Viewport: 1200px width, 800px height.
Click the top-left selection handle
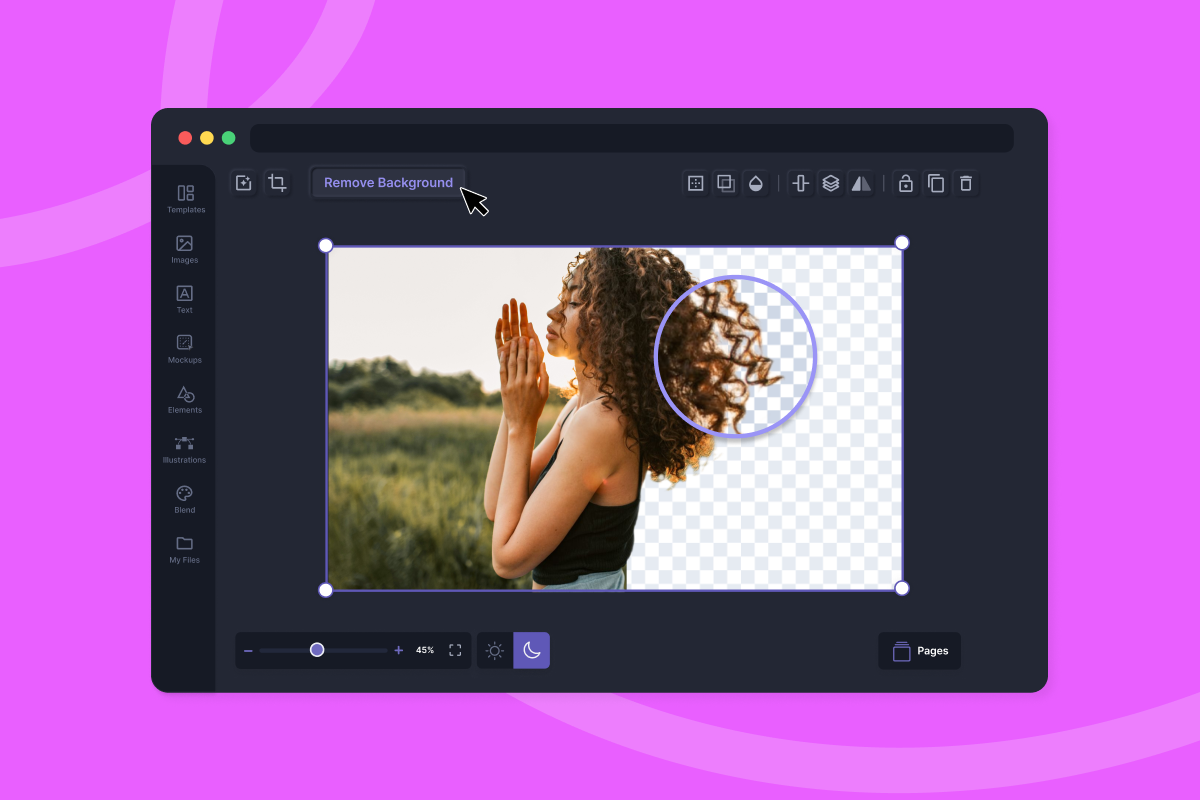click(325, 245)
